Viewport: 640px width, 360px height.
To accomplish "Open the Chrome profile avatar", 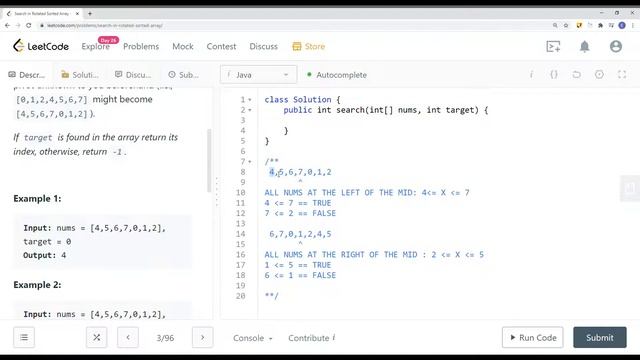I will (622, 25).
